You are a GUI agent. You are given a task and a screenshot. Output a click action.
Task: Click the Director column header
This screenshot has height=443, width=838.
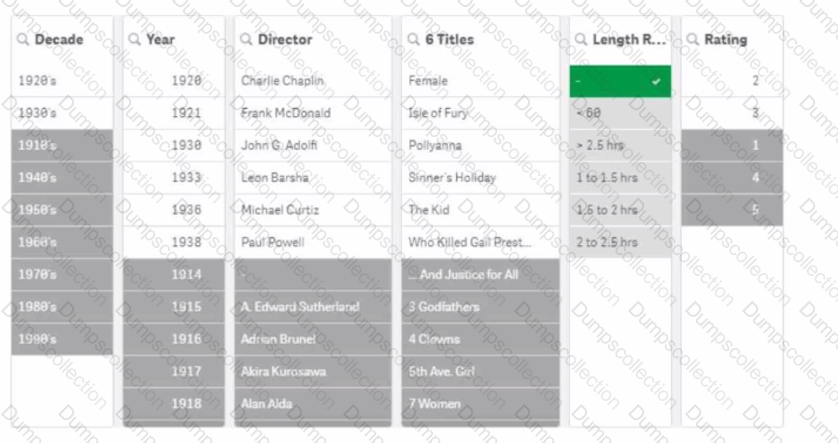coord(285,40)
